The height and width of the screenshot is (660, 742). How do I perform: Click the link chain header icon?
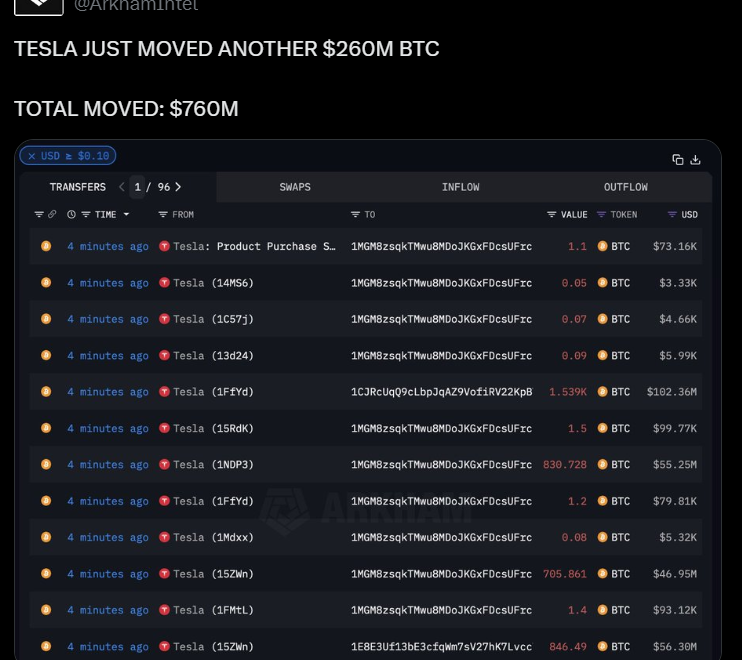tap(52, 214)
